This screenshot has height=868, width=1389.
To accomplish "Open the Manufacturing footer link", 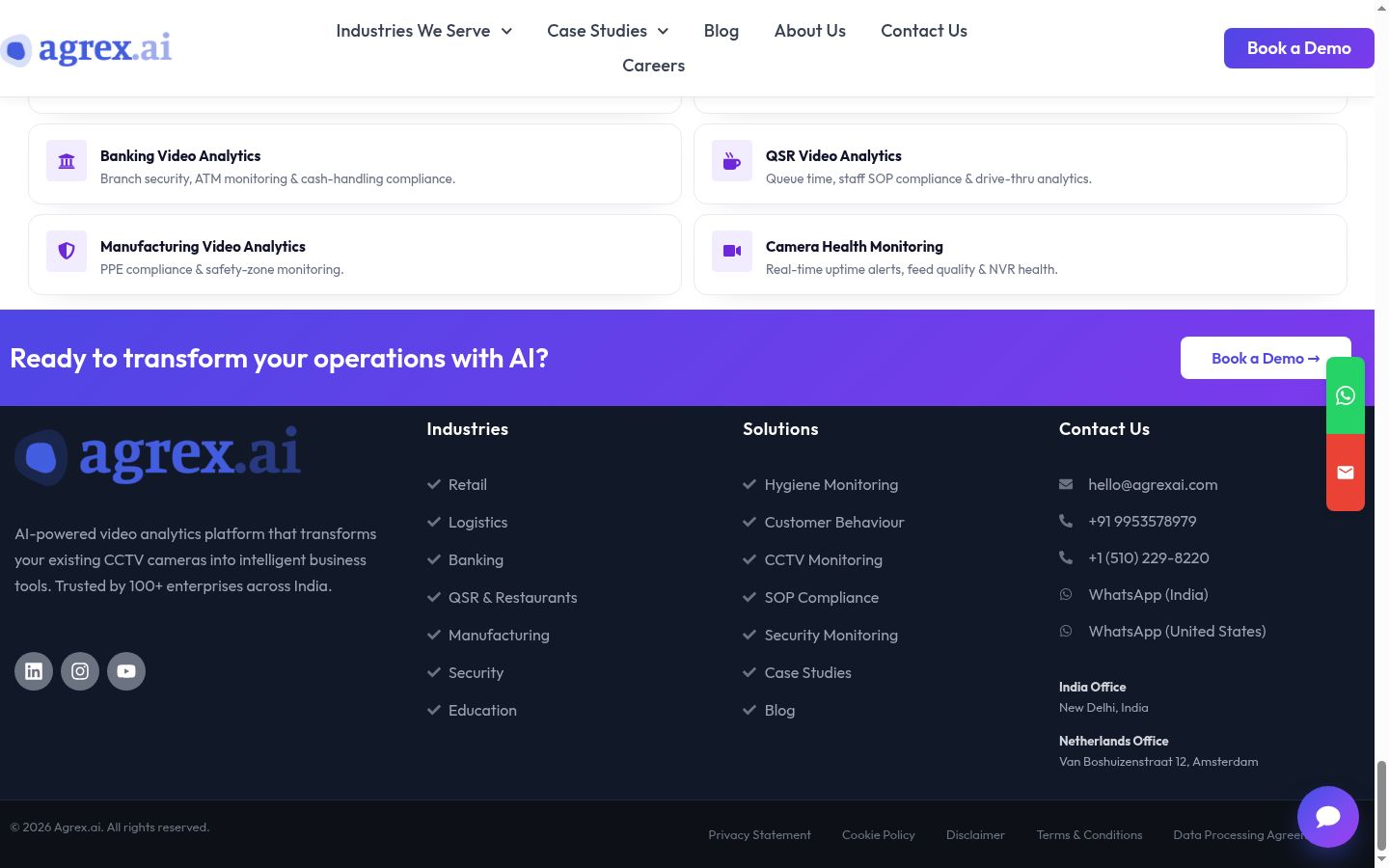I will 499,636.
